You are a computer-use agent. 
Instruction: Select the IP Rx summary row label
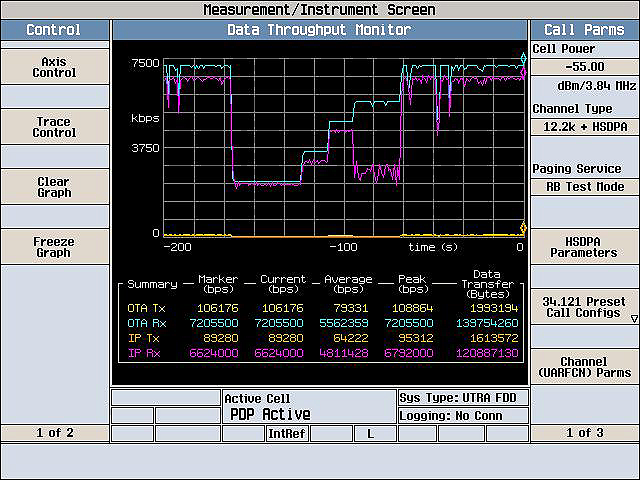[144, 353]
